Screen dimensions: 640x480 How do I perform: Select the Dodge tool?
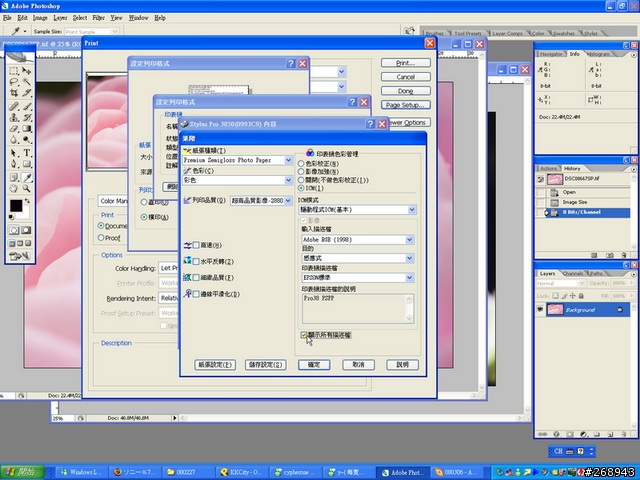[x=26, y=140]
